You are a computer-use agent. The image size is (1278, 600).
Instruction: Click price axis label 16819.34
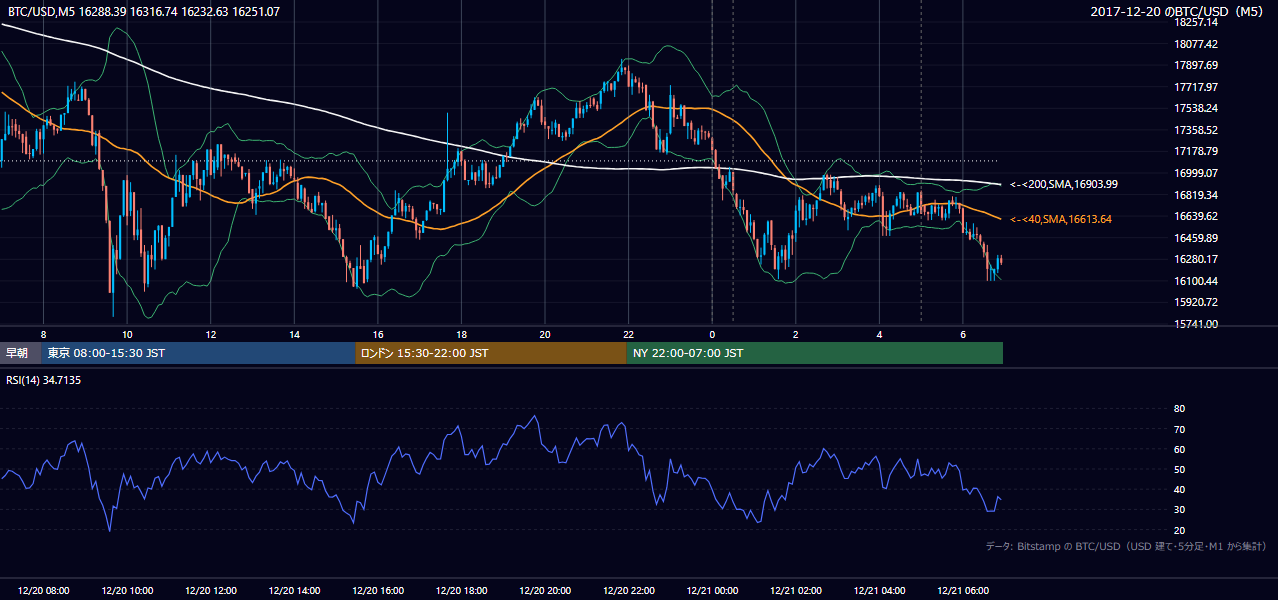(1196, 195)
